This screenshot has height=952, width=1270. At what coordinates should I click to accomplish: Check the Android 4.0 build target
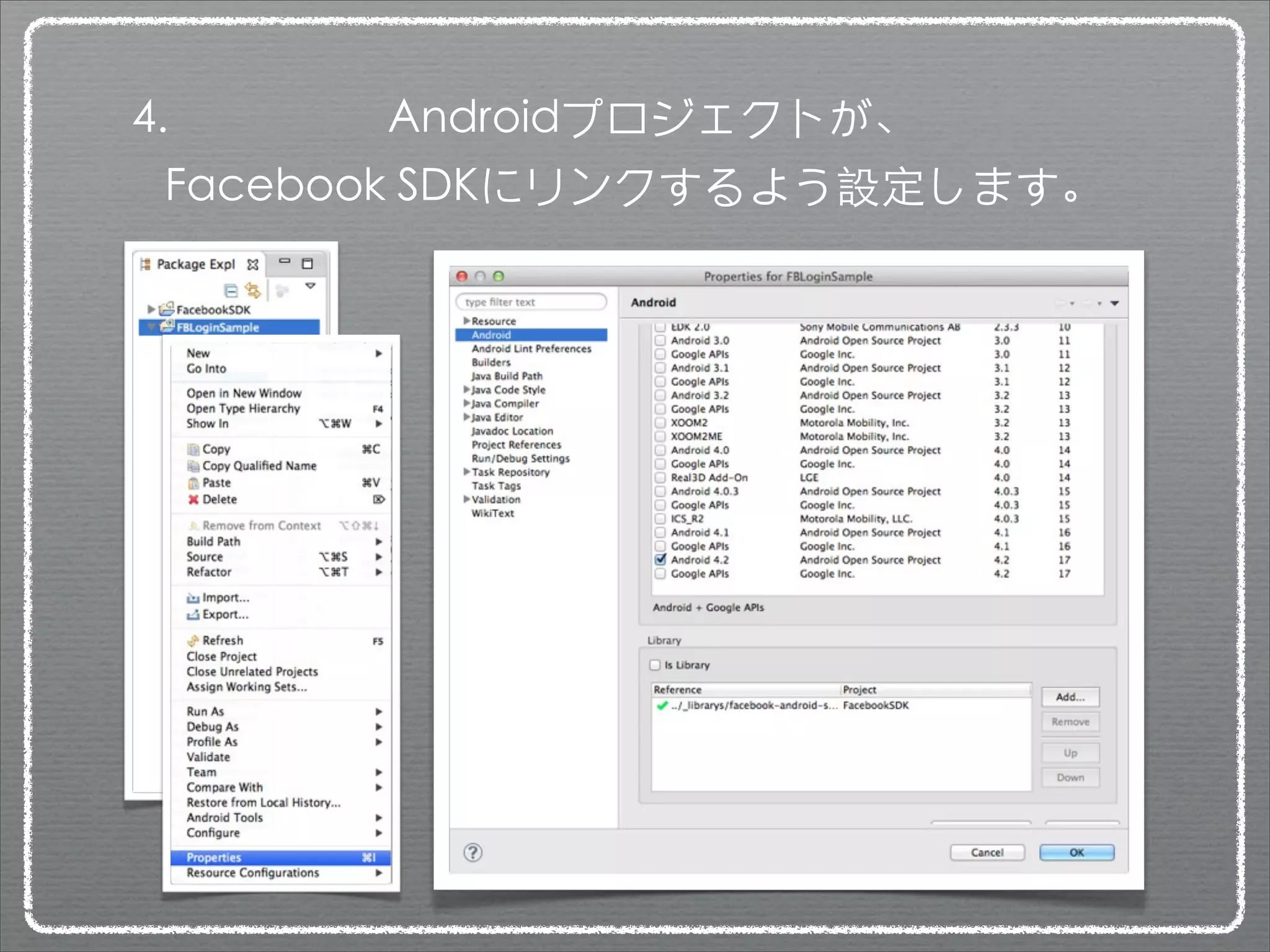tap(660, 450)
